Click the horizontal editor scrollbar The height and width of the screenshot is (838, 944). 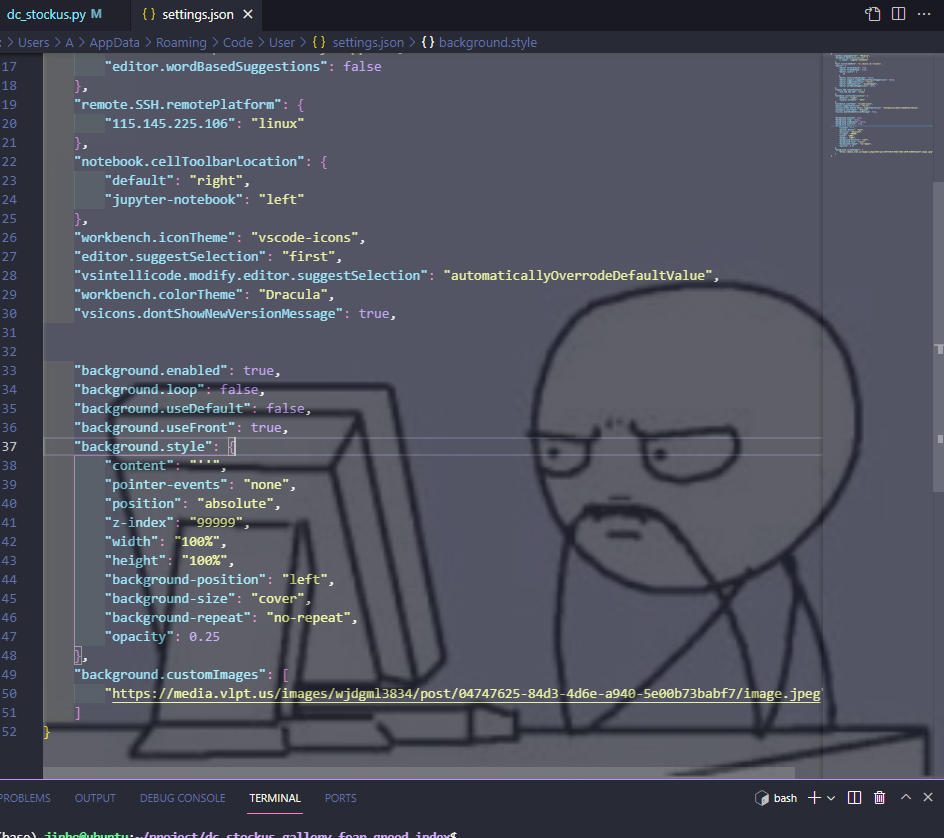pos(419,773)
